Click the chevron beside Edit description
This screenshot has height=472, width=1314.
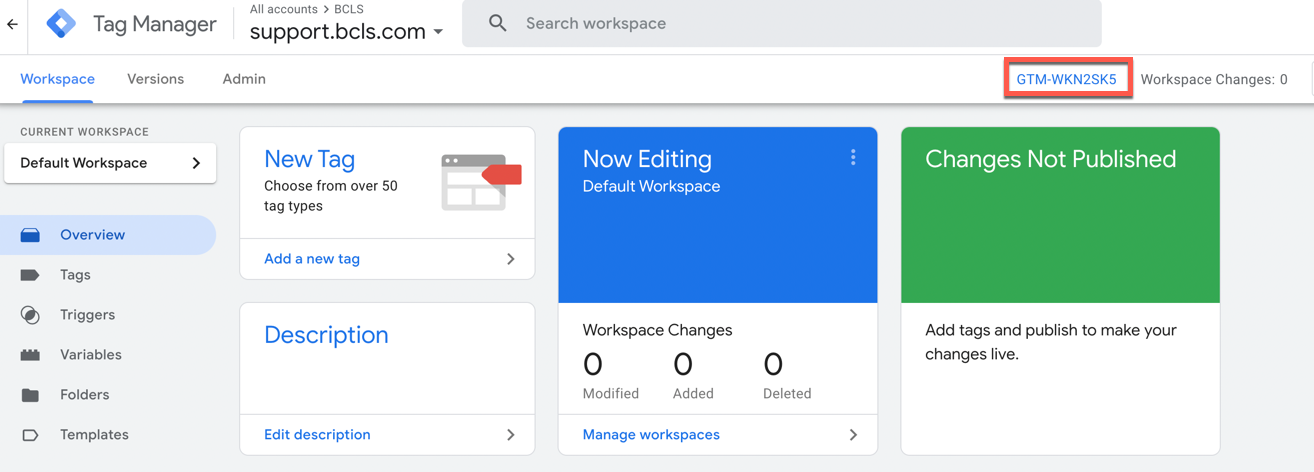(x=511, y=435)
